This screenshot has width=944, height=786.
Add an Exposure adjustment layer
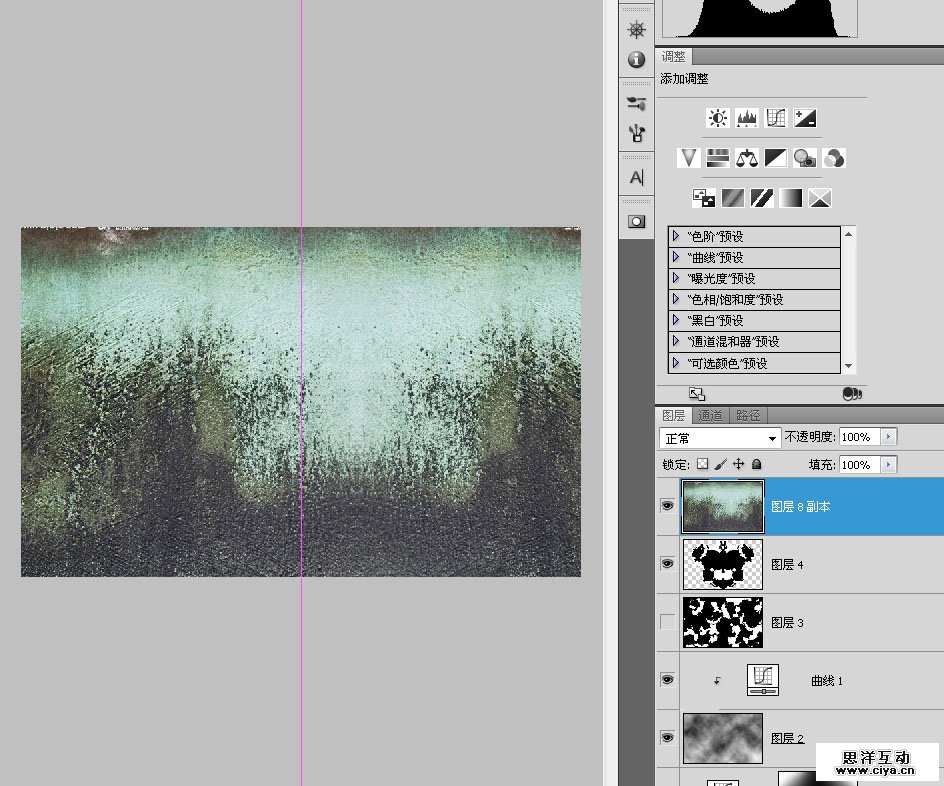point(806,118)
